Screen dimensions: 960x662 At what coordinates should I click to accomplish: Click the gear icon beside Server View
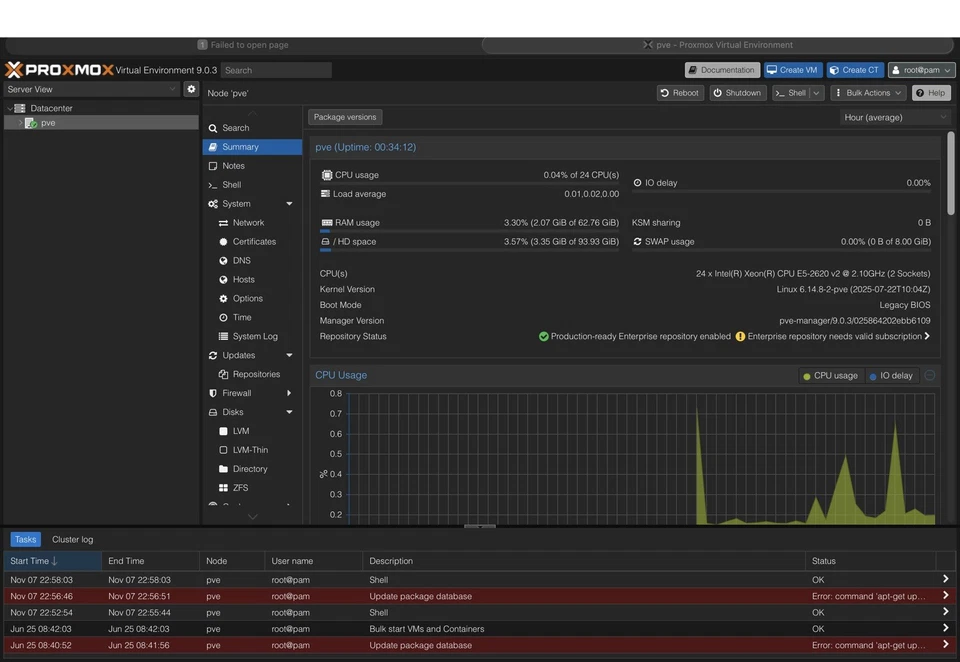click(x=191, y=89)
